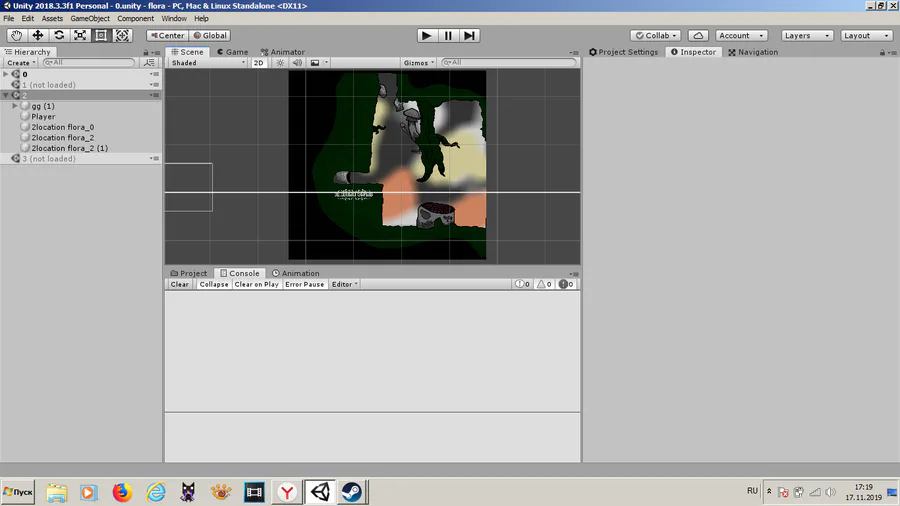The width and height of the screenshot is (900, 506).
Task: Click the Hierarchy search field
Action: (89, 62)
